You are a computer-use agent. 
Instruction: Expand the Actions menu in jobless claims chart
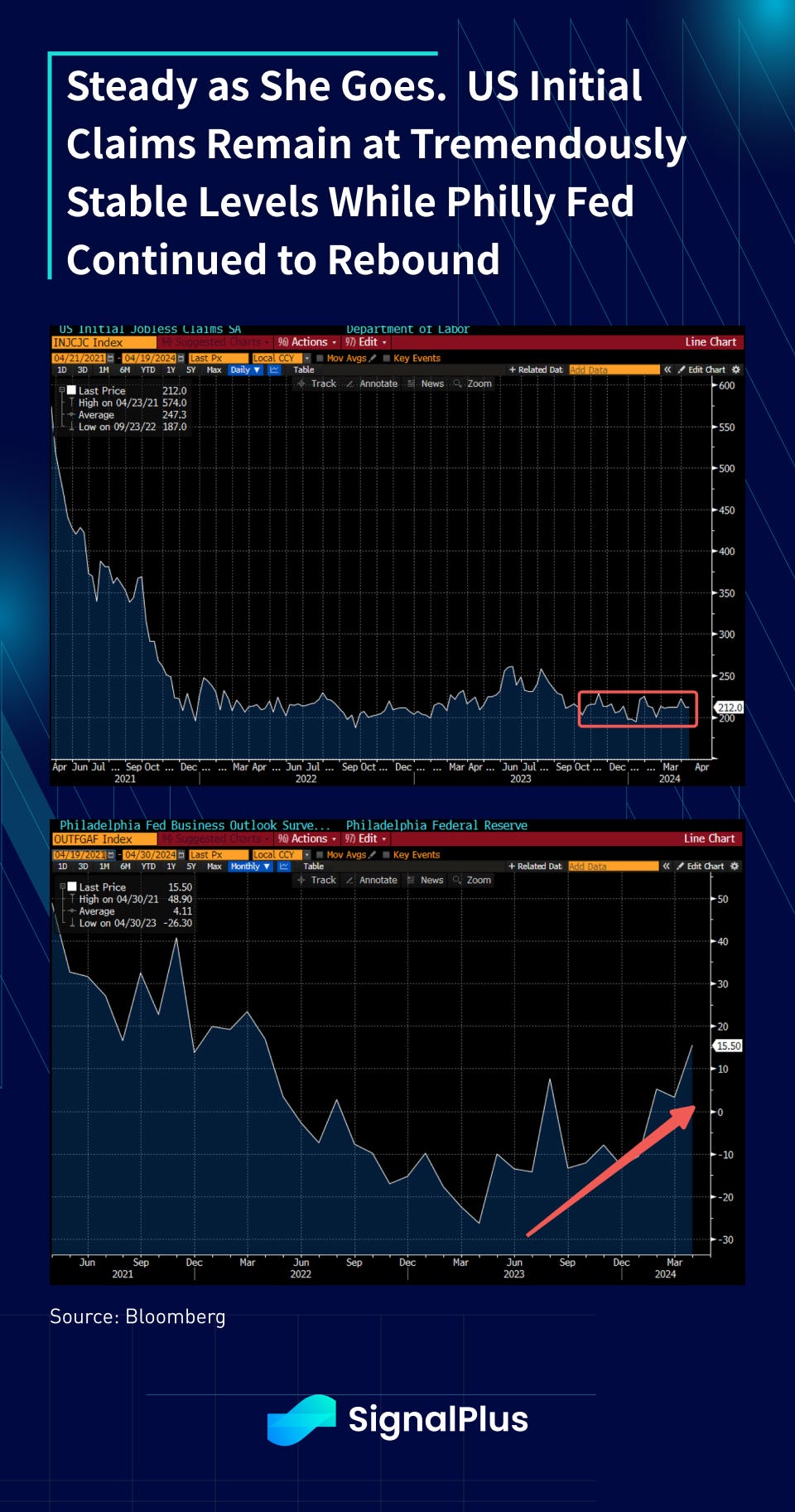307,342
